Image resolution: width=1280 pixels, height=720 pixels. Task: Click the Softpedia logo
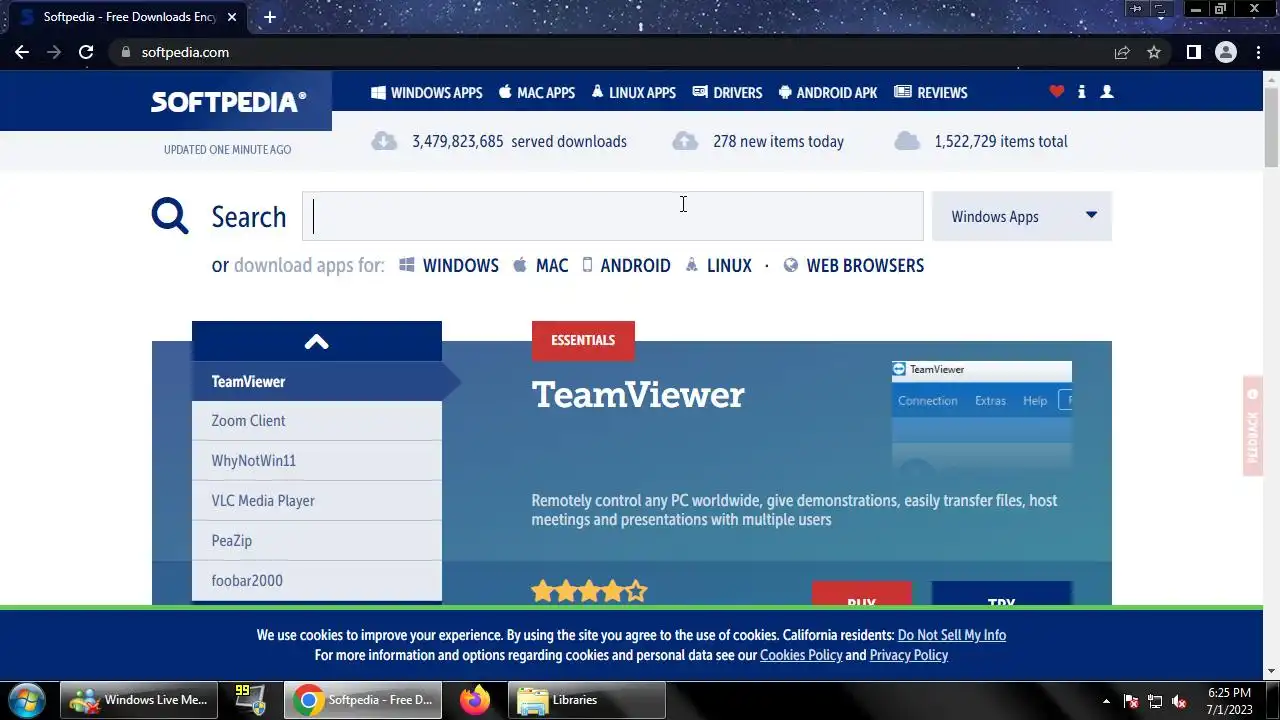click(x=229, y=102)
